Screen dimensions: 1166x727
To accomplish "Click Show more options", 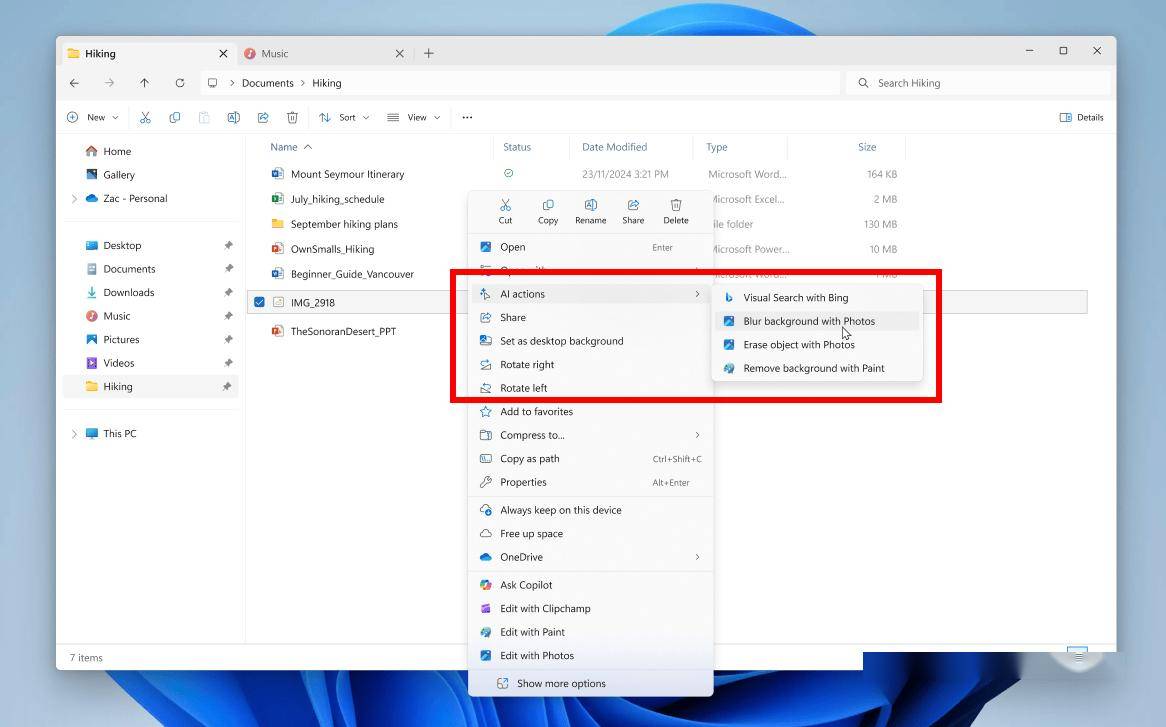I will (x=590, y=684).
